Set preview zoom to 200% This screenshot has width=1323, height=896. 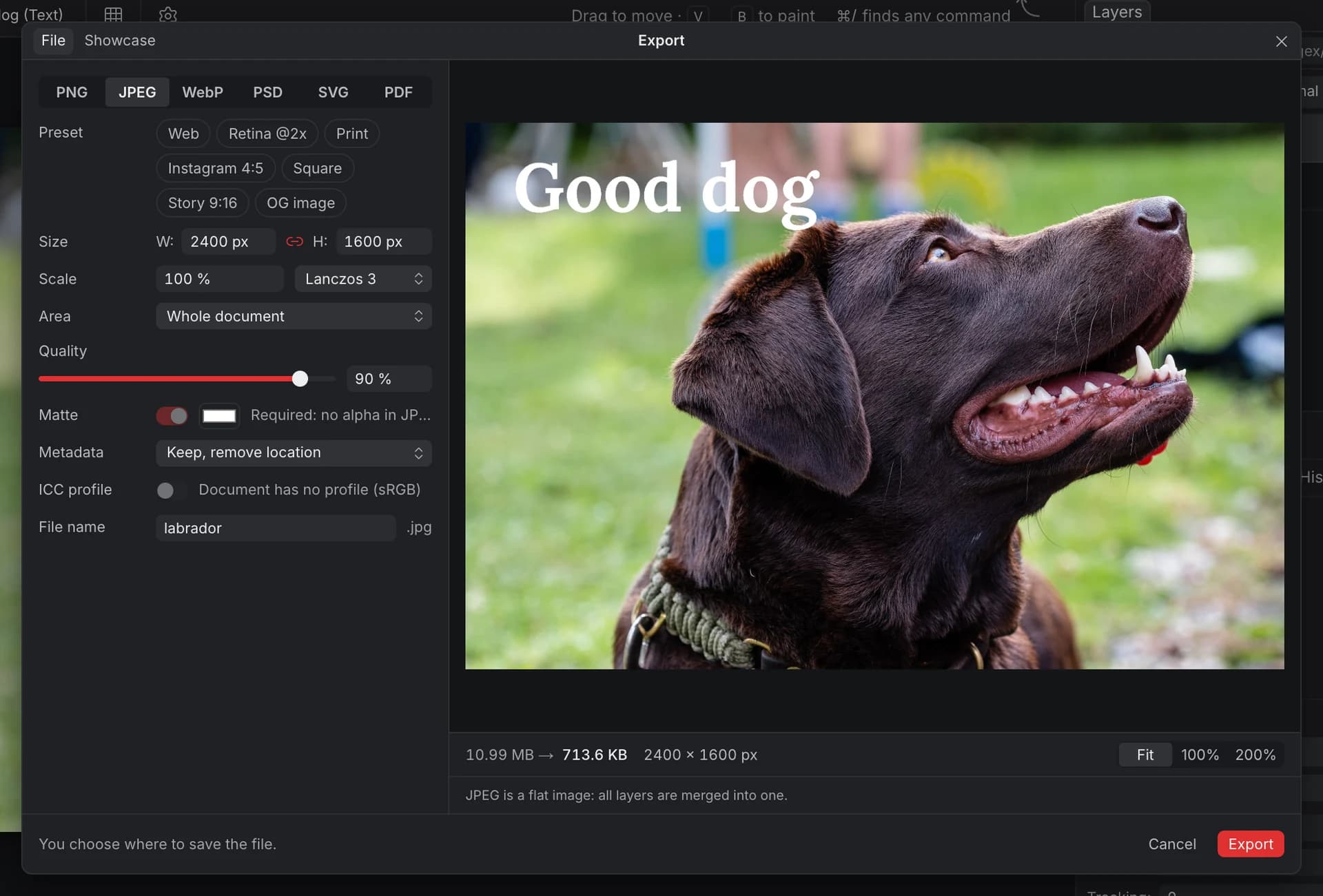pos(1255,755)
